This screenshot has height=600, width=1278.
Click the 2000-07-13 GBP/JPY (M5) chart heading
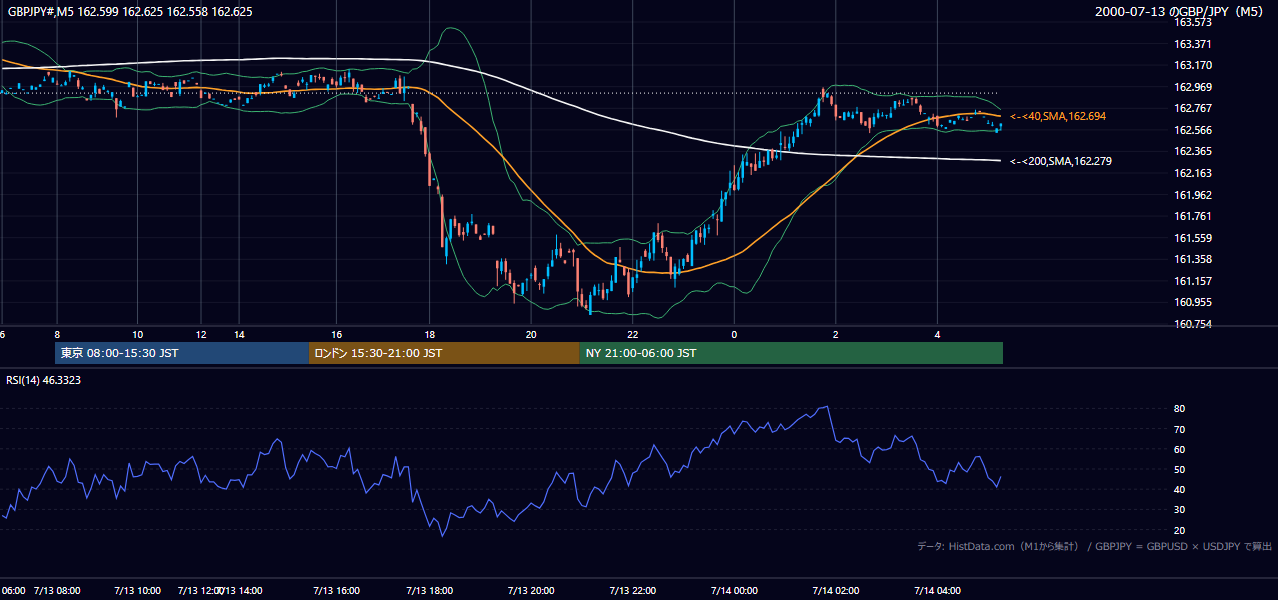click(x=1181, y=12)
